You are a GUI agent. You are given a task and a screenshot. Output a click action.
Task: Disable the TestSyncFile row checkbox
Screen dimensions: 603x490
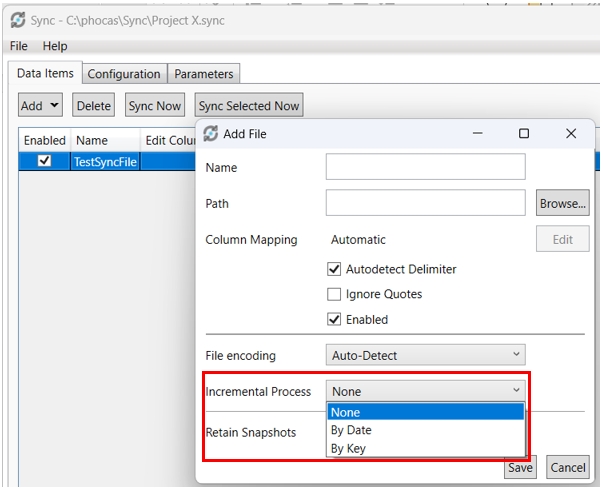pos(44,161)
